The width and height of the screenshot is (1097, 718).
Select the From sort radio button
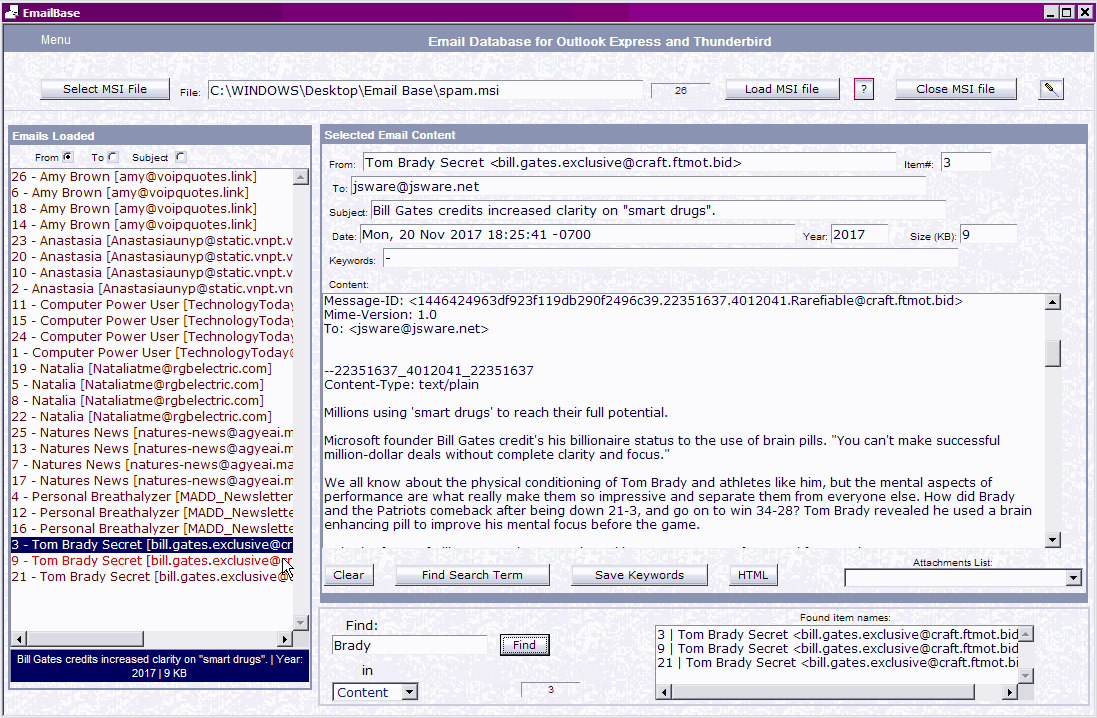coord(68,157)
